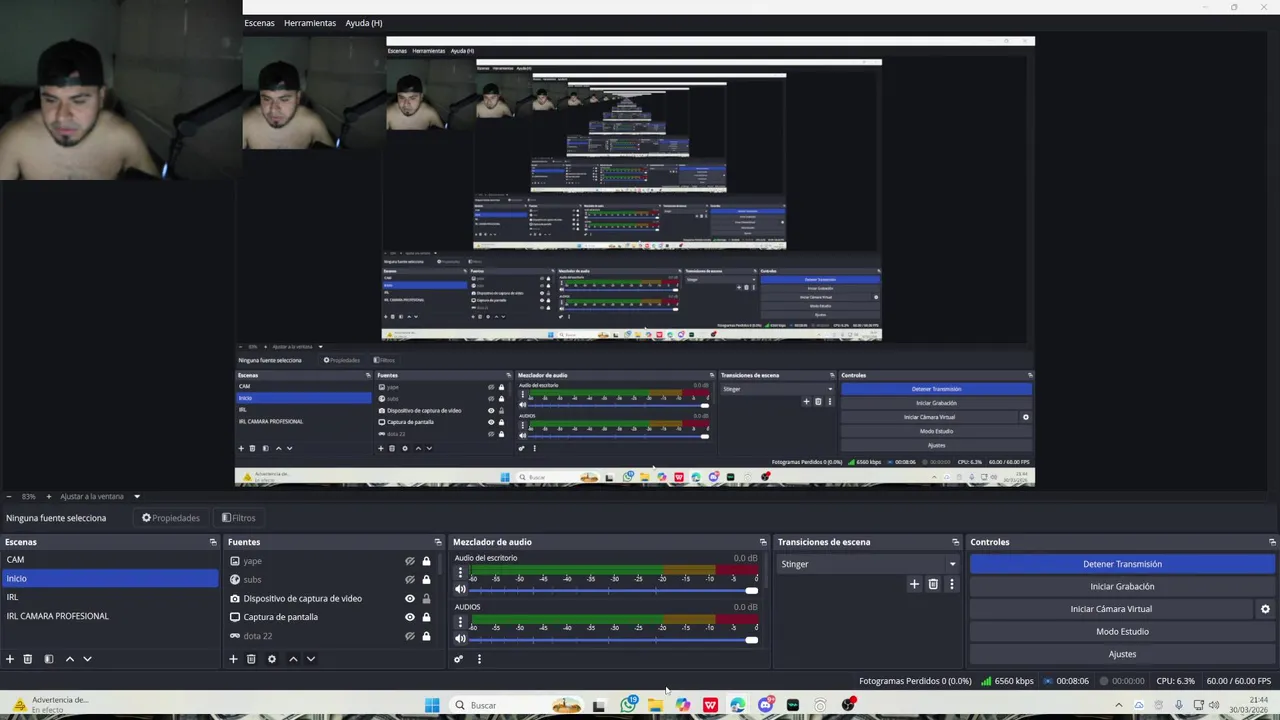The image size is (1280, 720).
Task: Open the Escenas menu
Action: 259,23
